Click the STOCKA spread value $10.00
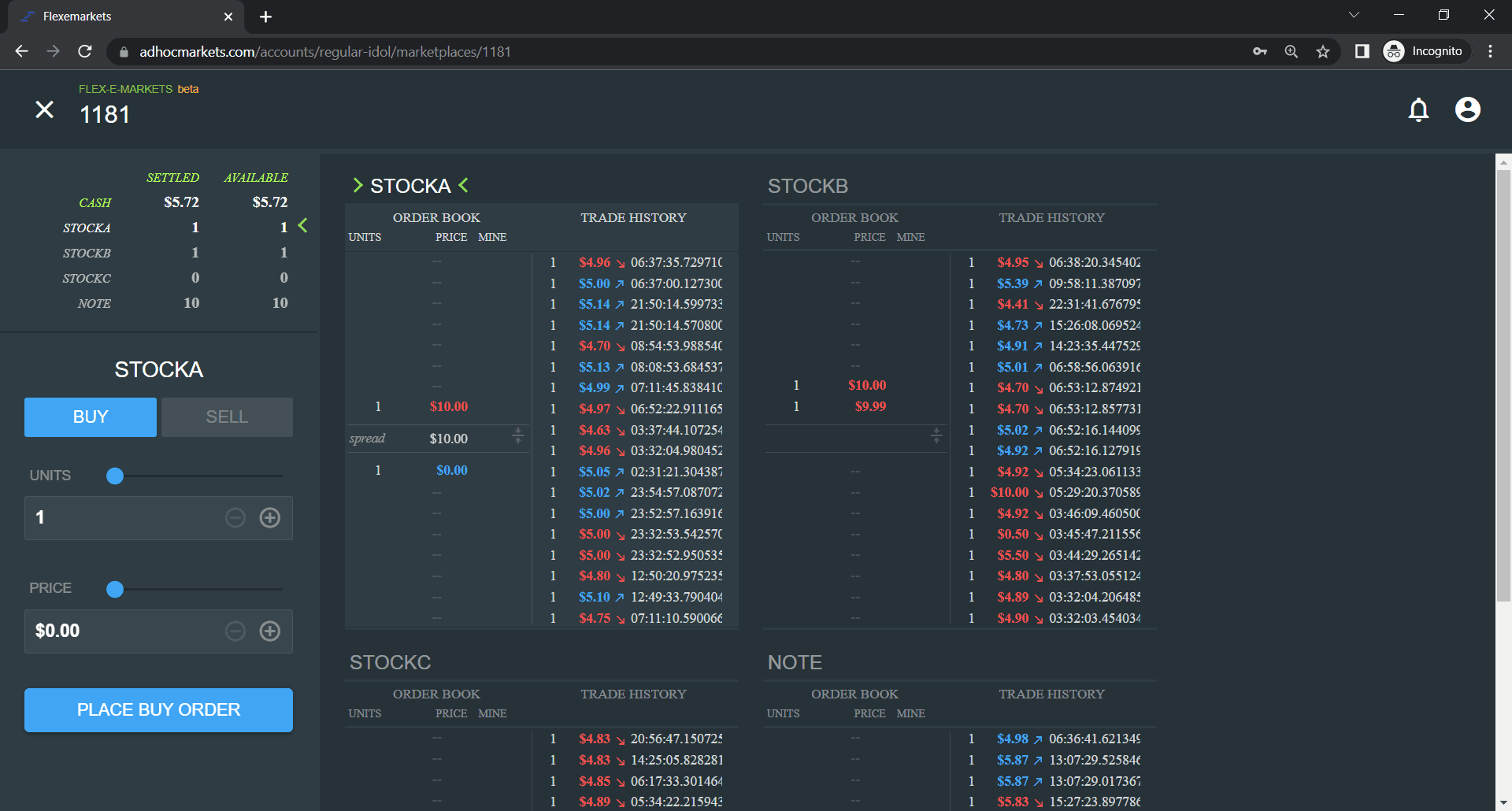1512x811 pixels. click(449, 439)
